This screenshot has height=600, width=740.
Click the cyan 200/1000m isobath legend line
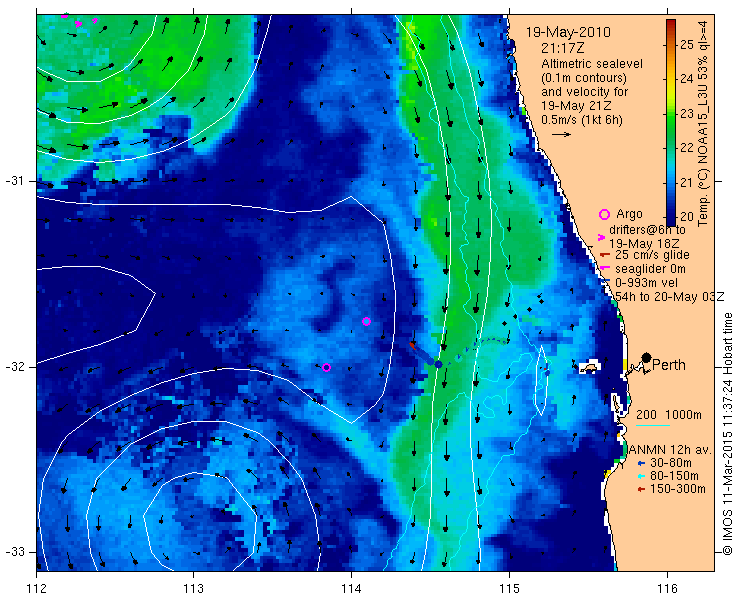click(x=653, y=426)
